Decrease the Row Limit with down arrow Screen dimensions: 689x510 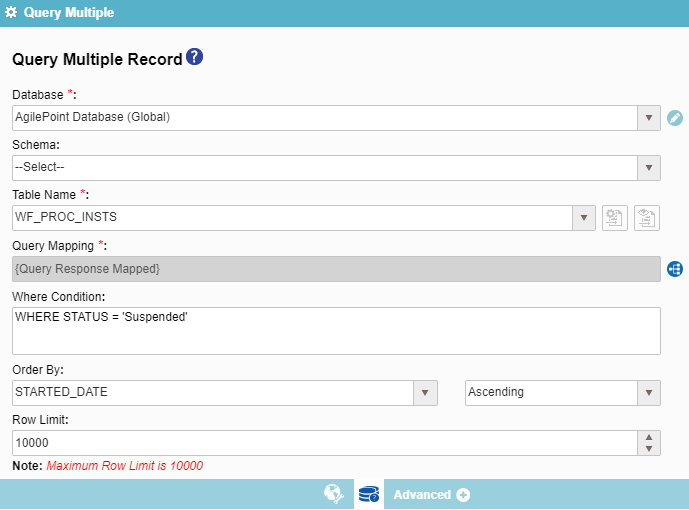tap(649, 449)
